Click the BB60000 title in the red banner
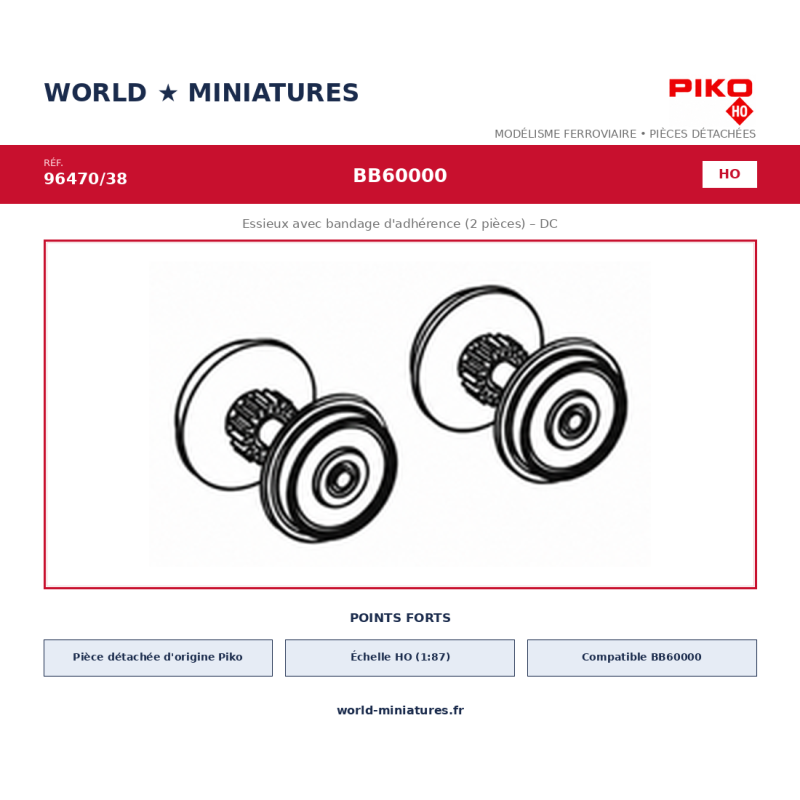The height and width of the screenshot is (800, 800). (x=400, y=175)
